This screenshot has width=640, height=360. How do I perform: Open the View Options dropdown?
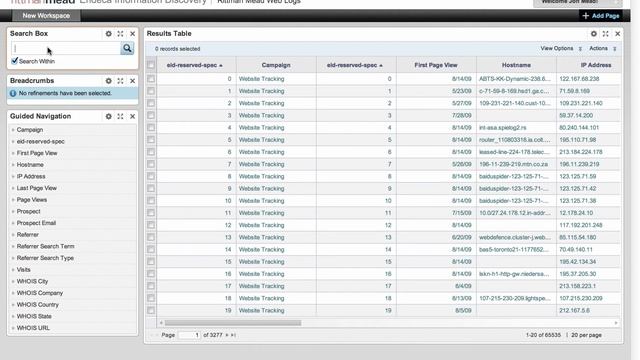tap(561, 49)
